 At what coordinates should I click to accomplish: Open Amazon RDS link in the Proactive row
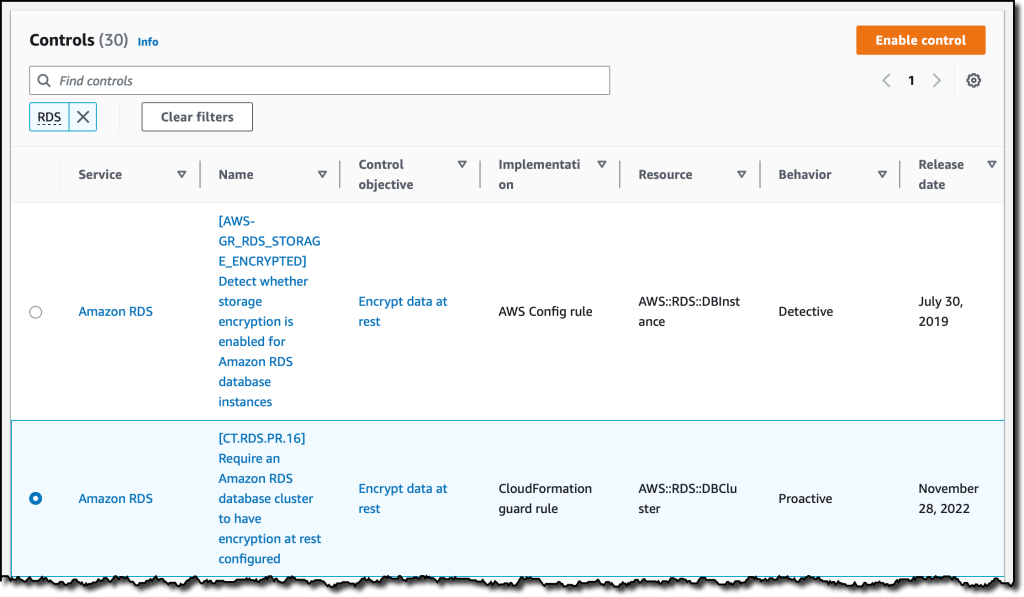pos(116,498)
